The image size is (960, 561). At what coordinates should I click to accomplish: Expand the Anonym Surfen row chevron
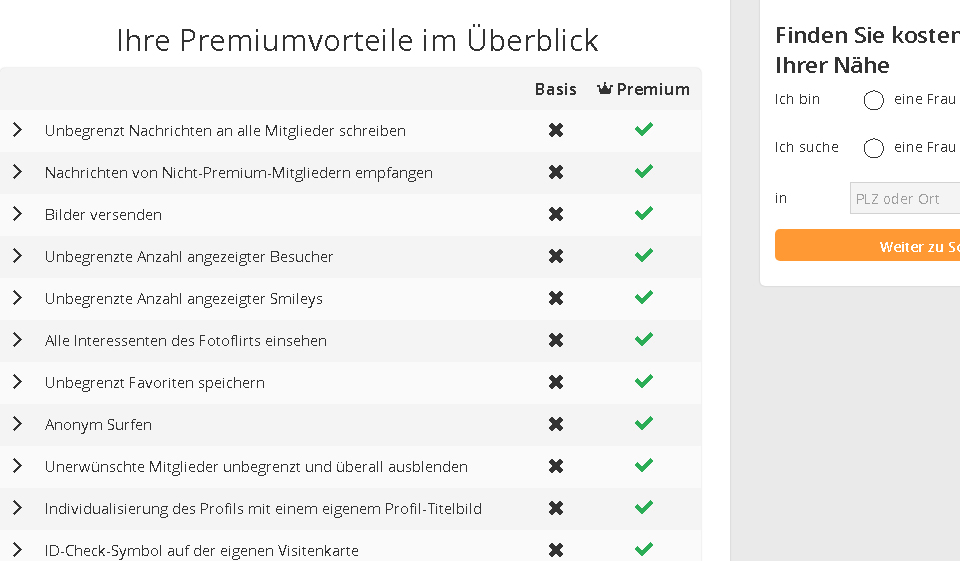(x=17, y=424)
